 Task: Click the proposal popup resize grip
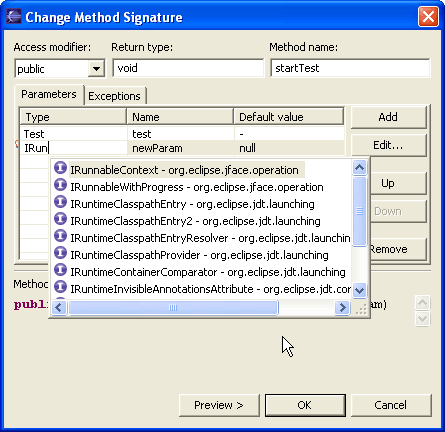pos(361,309)
